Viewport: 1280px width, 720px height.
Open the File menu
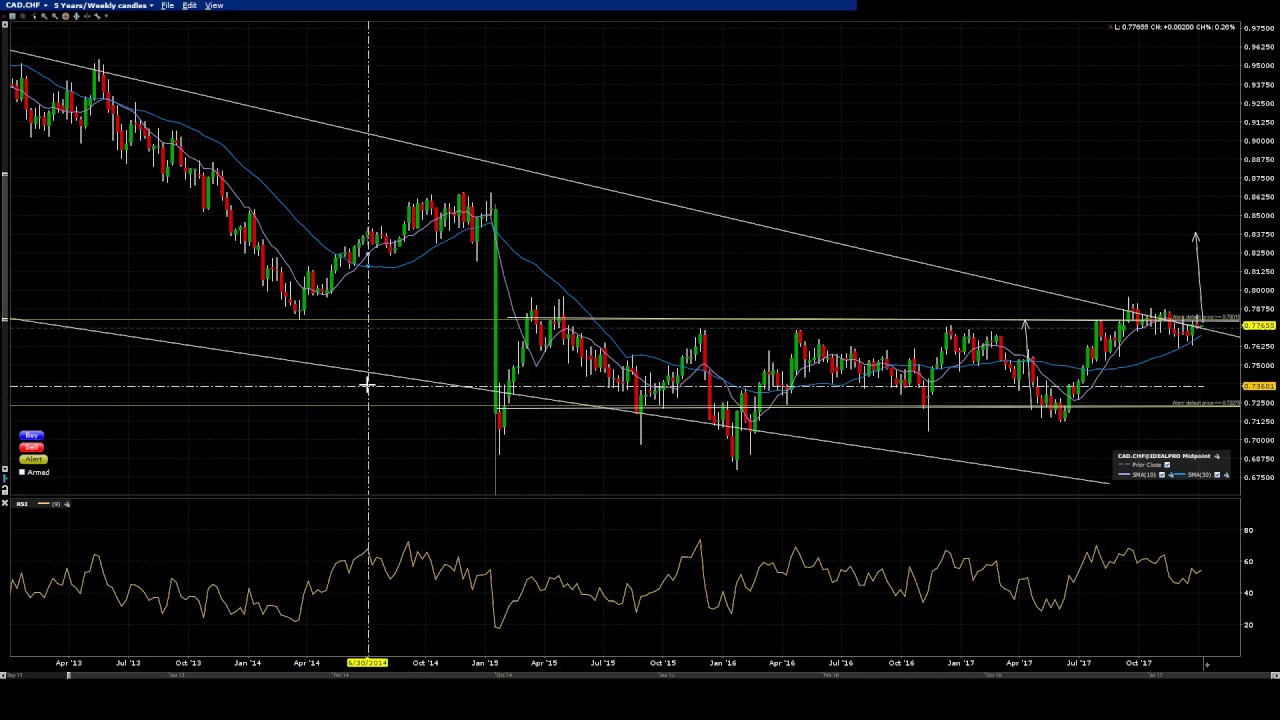[x=167, y=5]
